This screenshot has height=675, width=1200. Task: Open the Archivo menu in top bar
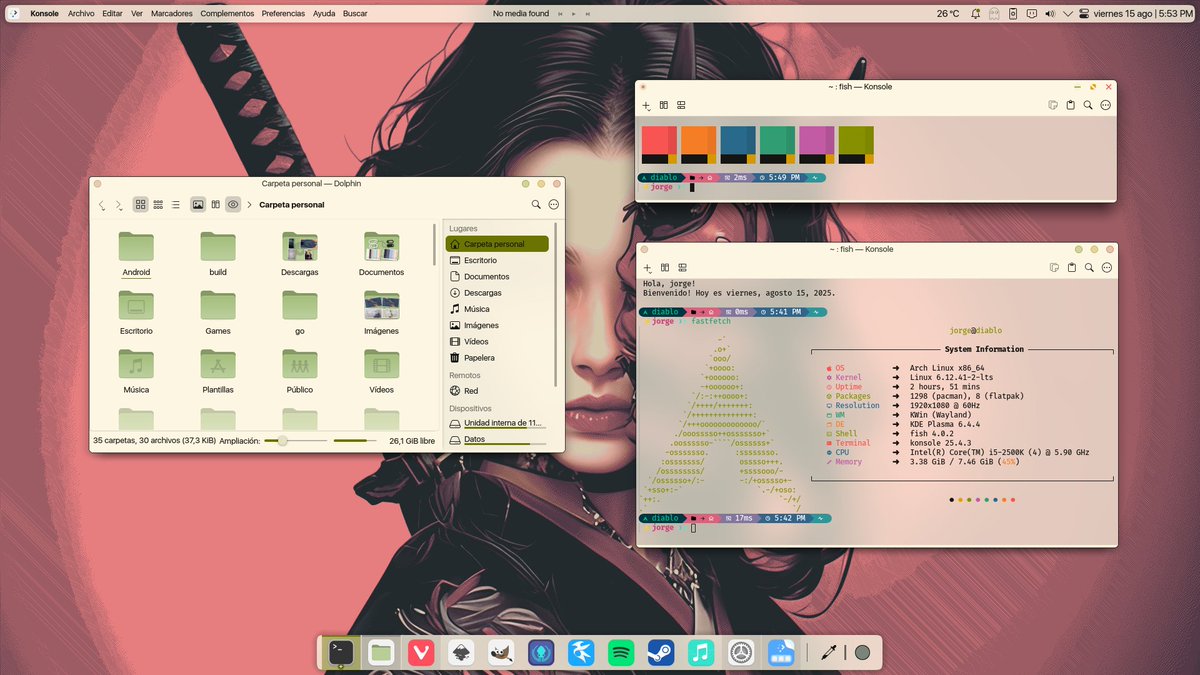[x=81, y=14]
